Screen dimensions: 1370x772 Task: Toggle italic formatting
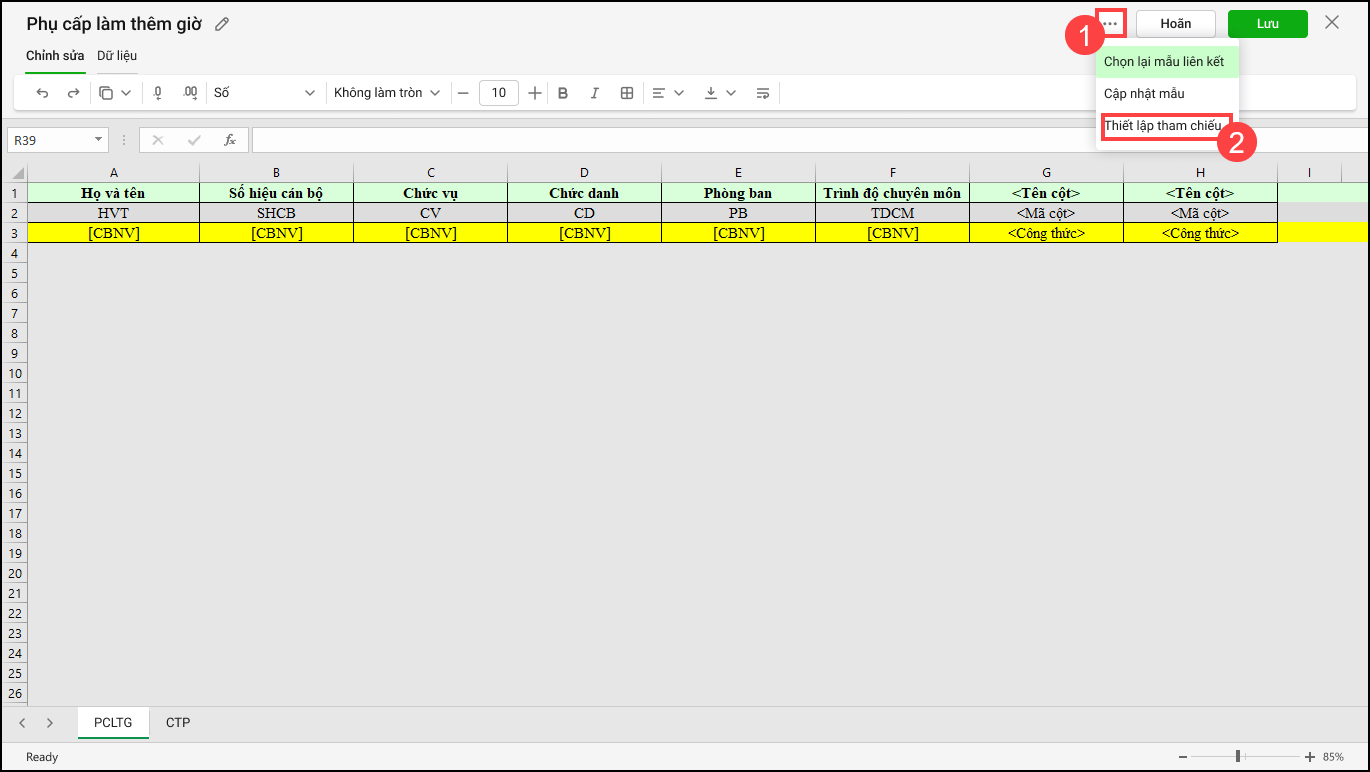(x=594, y=93)
